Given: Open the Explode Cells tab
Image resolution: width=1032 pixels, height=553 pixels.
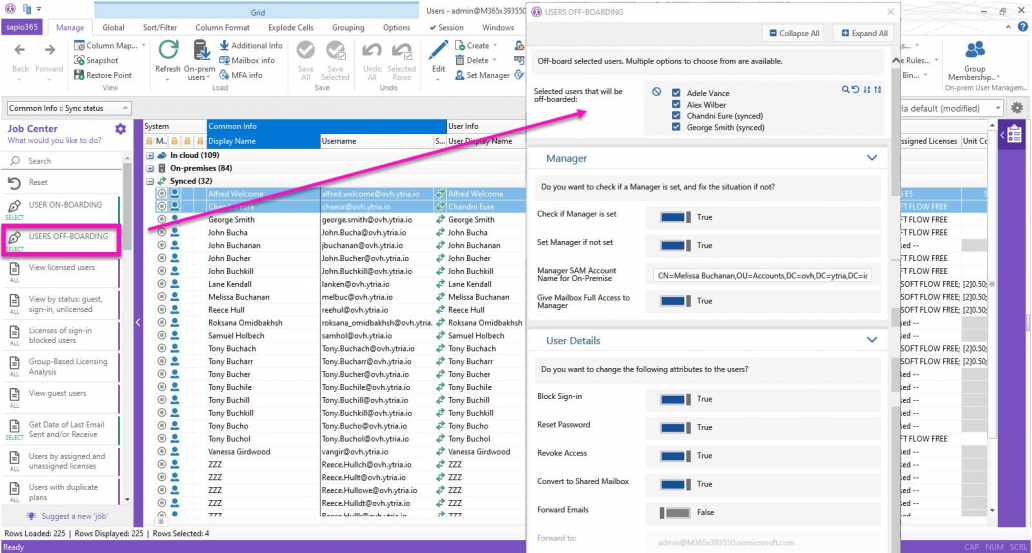Looking at the screenshot, I should pos(290,28).
